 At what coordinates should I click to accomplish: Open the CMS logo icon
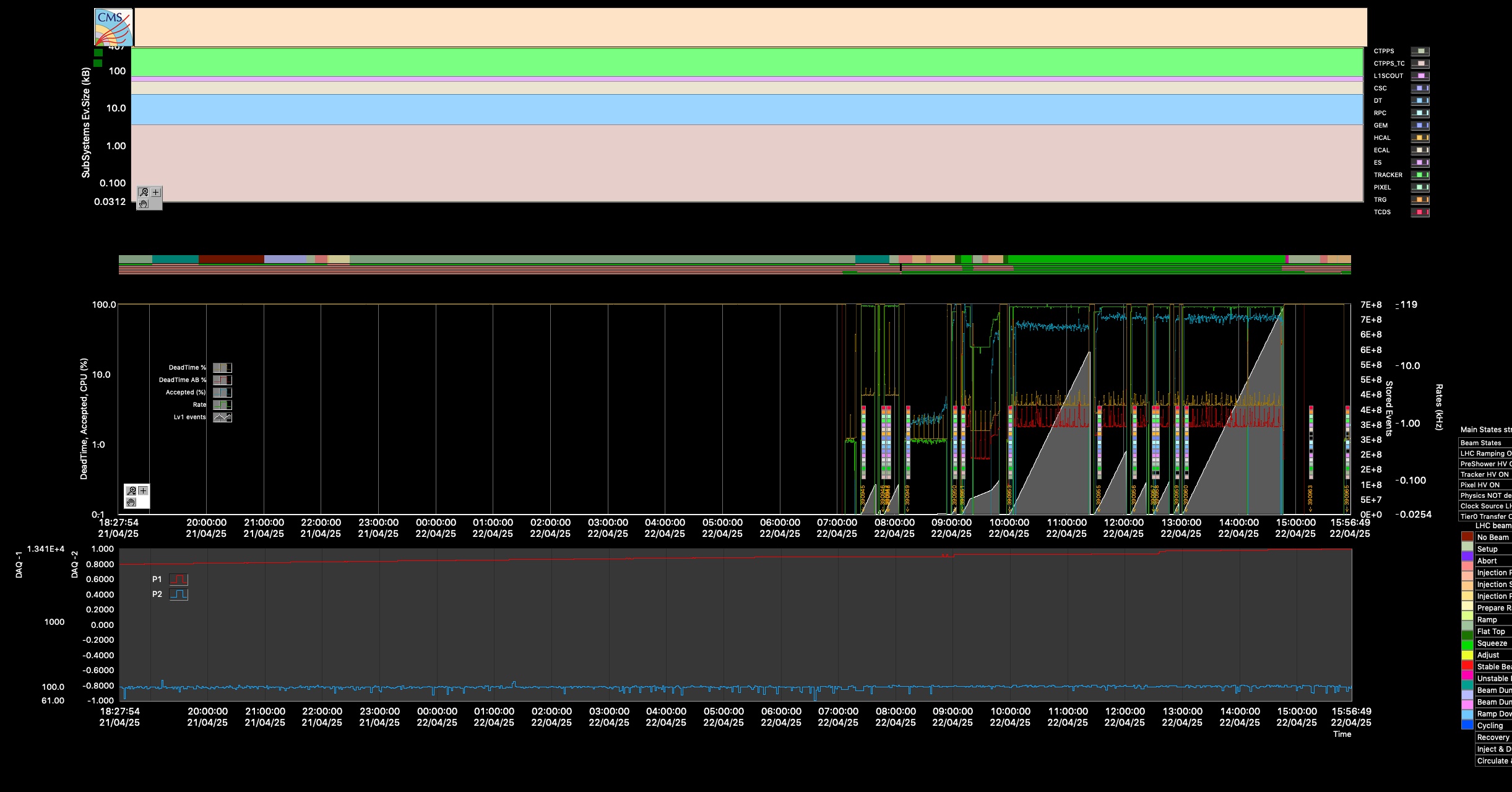[x=113, y=27]
